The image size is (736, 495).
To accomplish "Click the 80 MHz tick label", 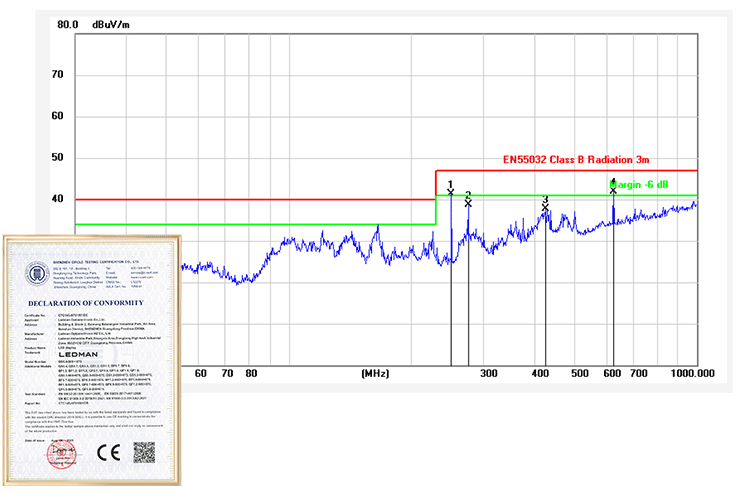I will coord(251,373).
